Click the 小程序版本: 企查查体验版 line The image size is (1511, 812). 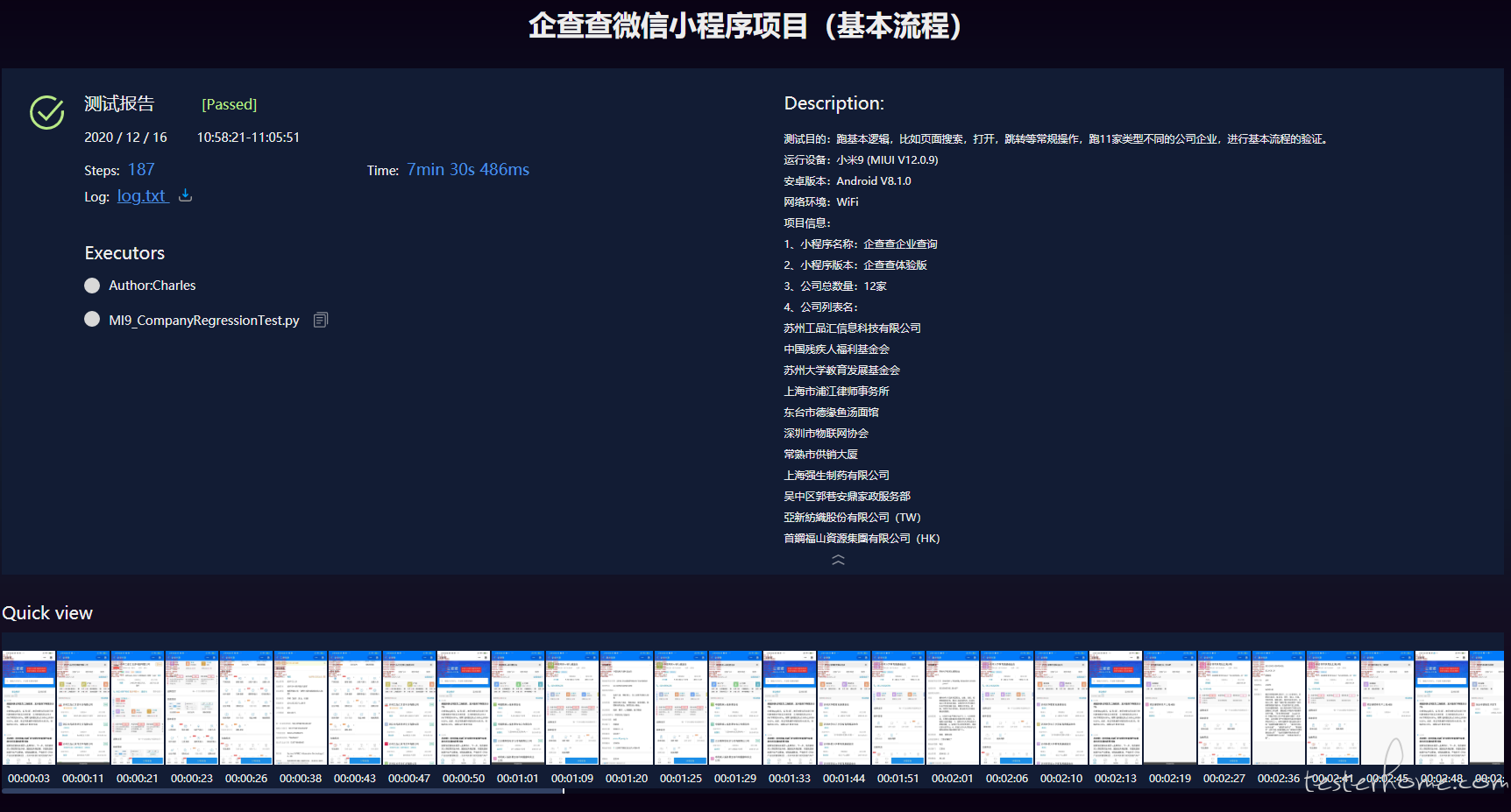pos(855,265)
